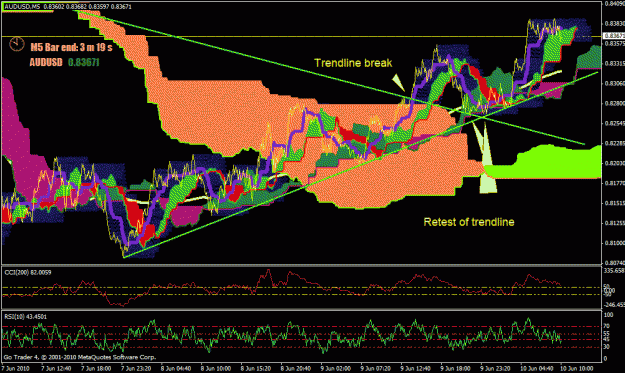The image size is (625, 373).
Task: Click the 335.658 value on CCI scale
Action: [614, 271]
